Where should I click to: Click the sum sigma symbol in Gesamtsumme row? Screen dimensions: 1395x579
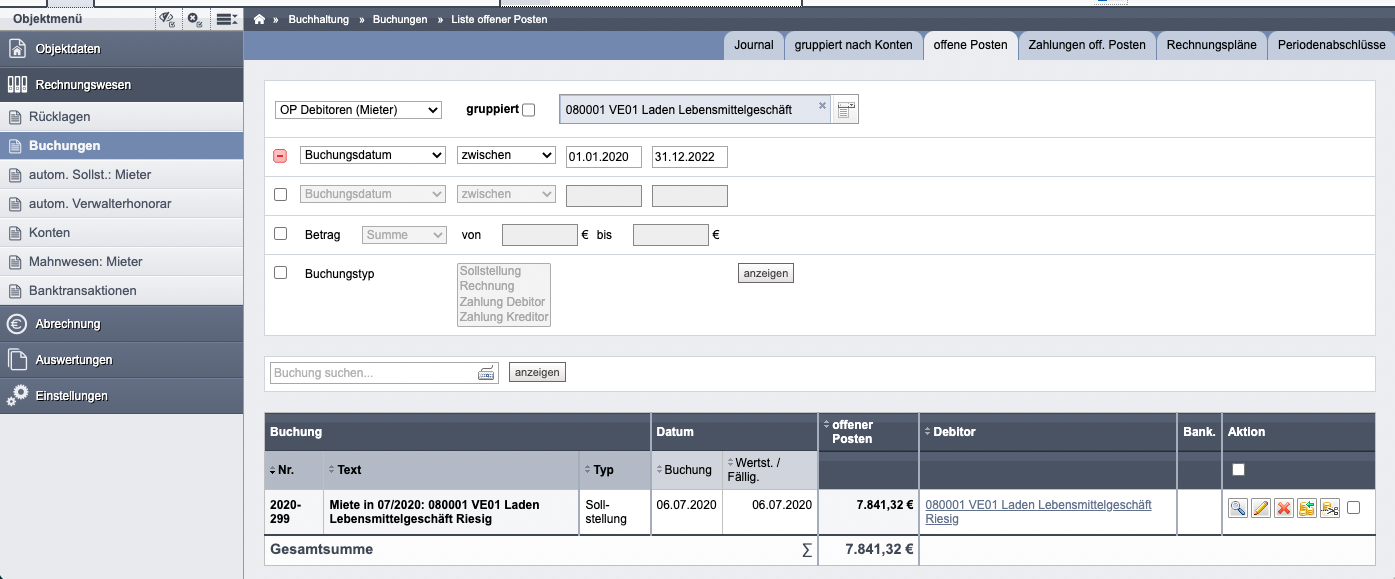tap(807, 550)
